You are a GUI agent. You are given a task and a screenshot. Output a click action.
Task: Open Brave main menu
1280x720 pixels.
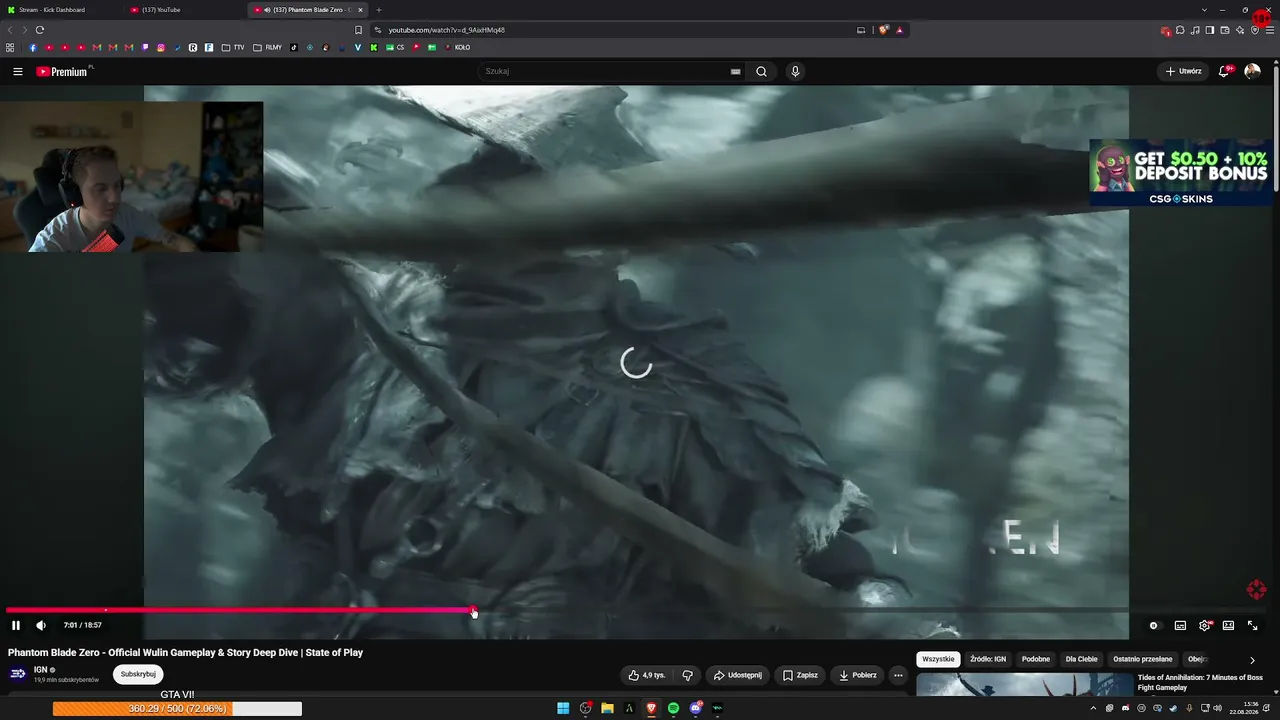point(1269,30)
